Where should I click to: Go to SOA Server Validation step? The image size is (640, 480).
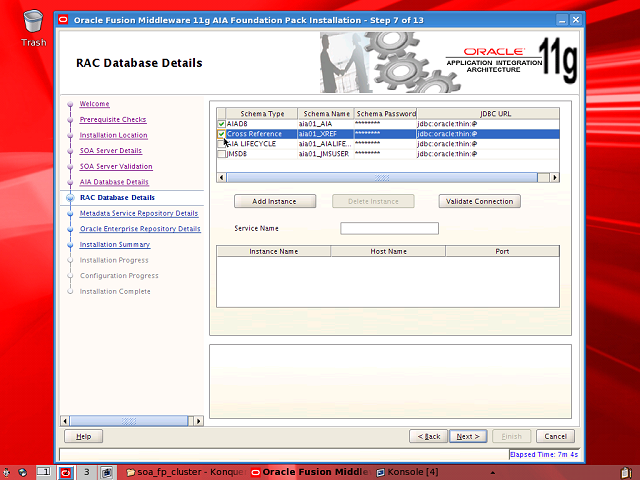(116, 166)
